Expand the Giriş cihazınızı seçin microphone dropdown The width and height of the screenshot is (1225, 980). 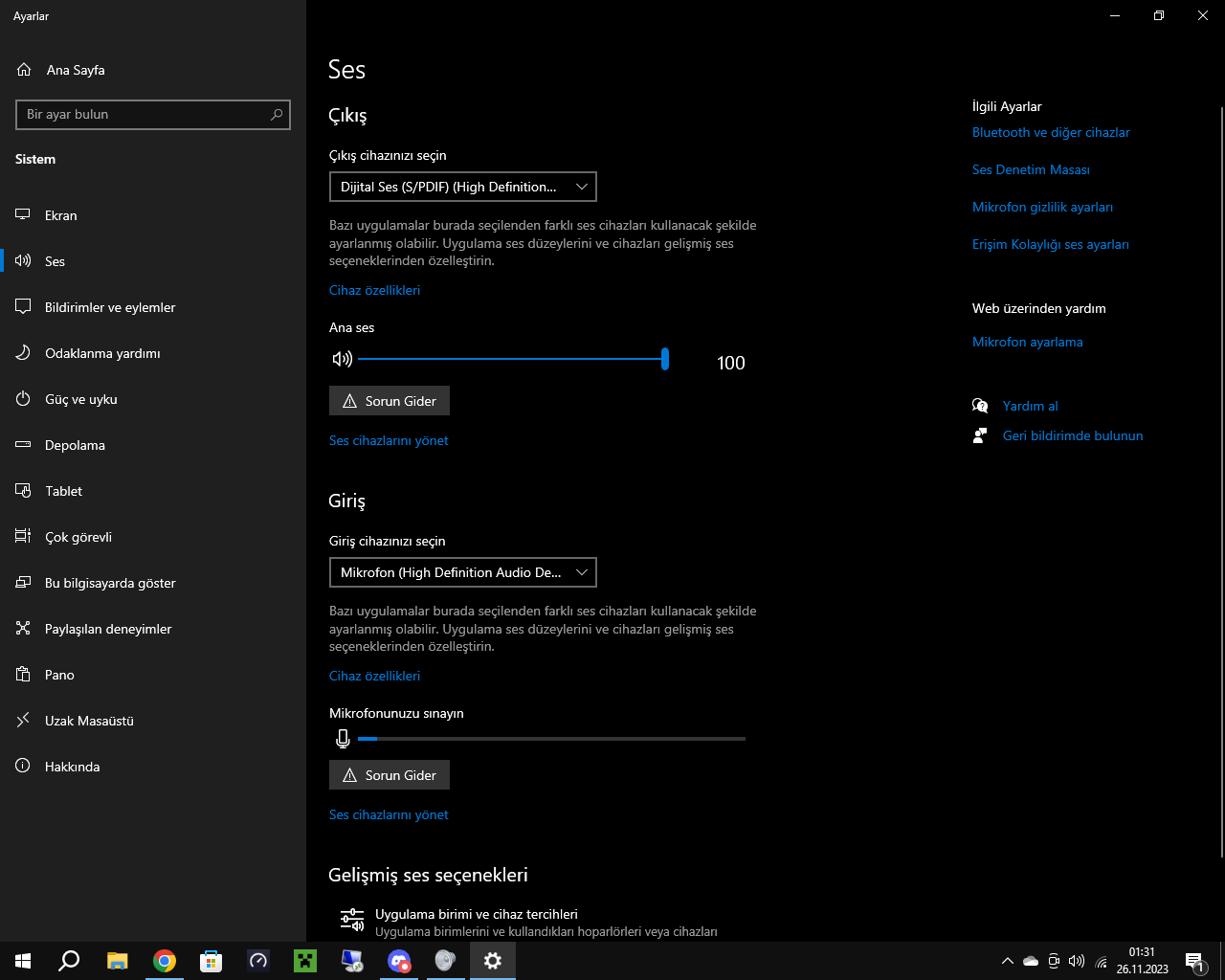click(462, 572)
